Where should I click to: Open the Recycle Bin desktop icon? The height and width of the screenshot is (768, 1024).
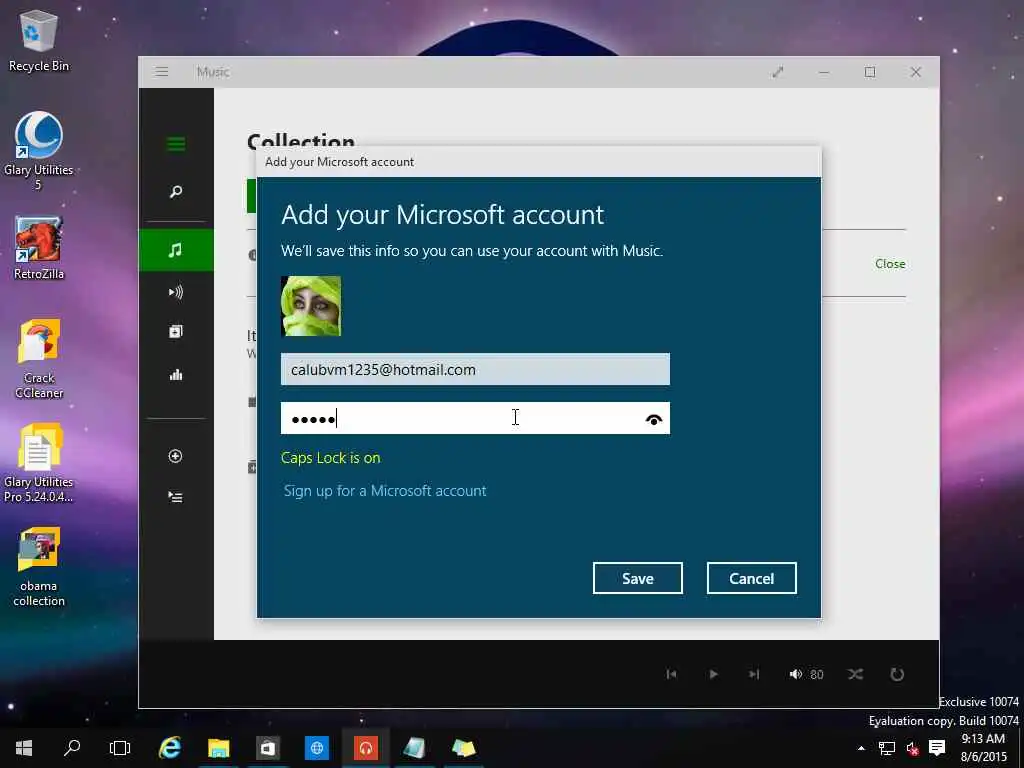pyautogui.click(x=39, y=40)
